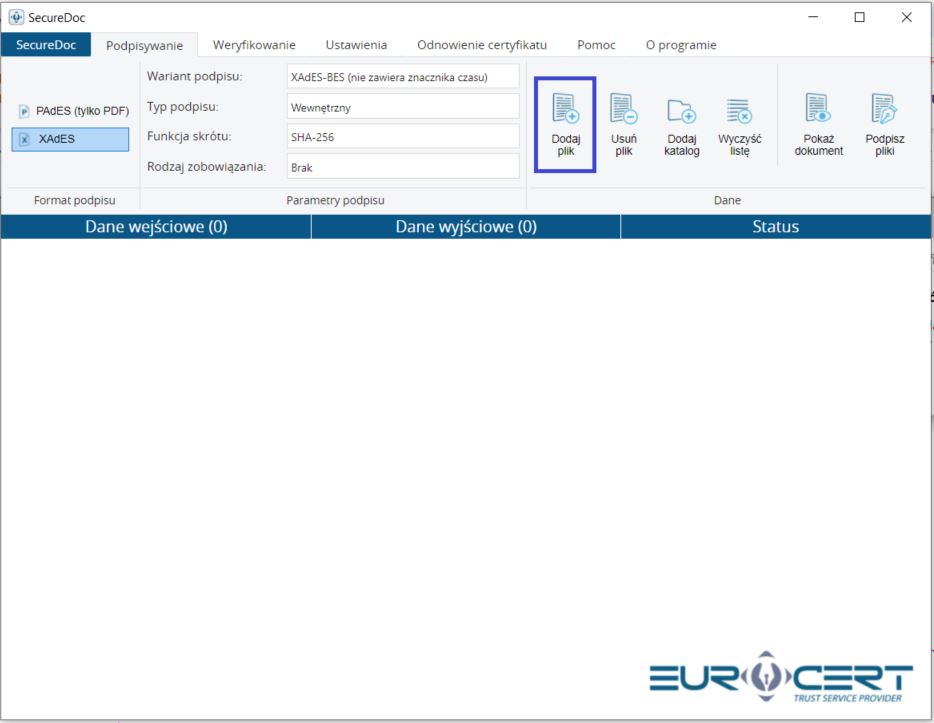Select PAdES (tylko PDF) signature format

point(74,111)
